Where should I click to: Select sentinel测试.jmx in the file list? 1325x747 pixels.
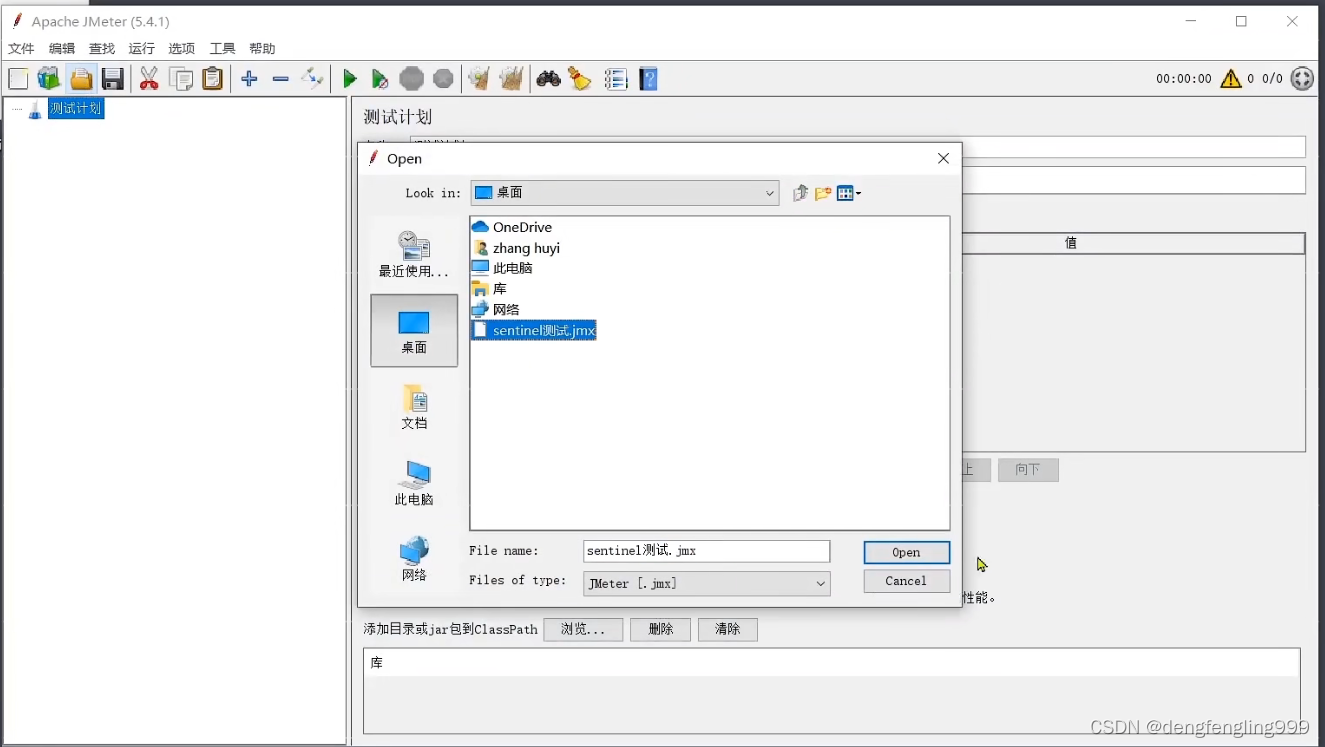pos(534,330)
